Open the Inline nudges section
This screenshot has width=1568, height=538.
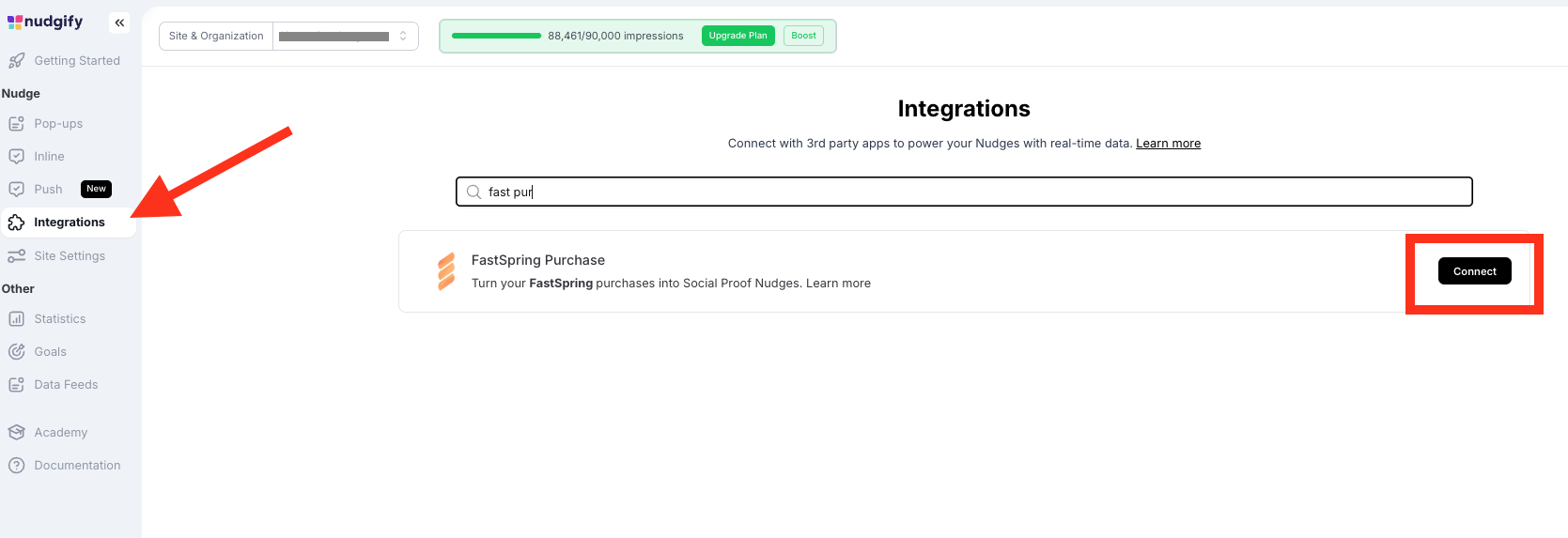[x=49, y=157]
